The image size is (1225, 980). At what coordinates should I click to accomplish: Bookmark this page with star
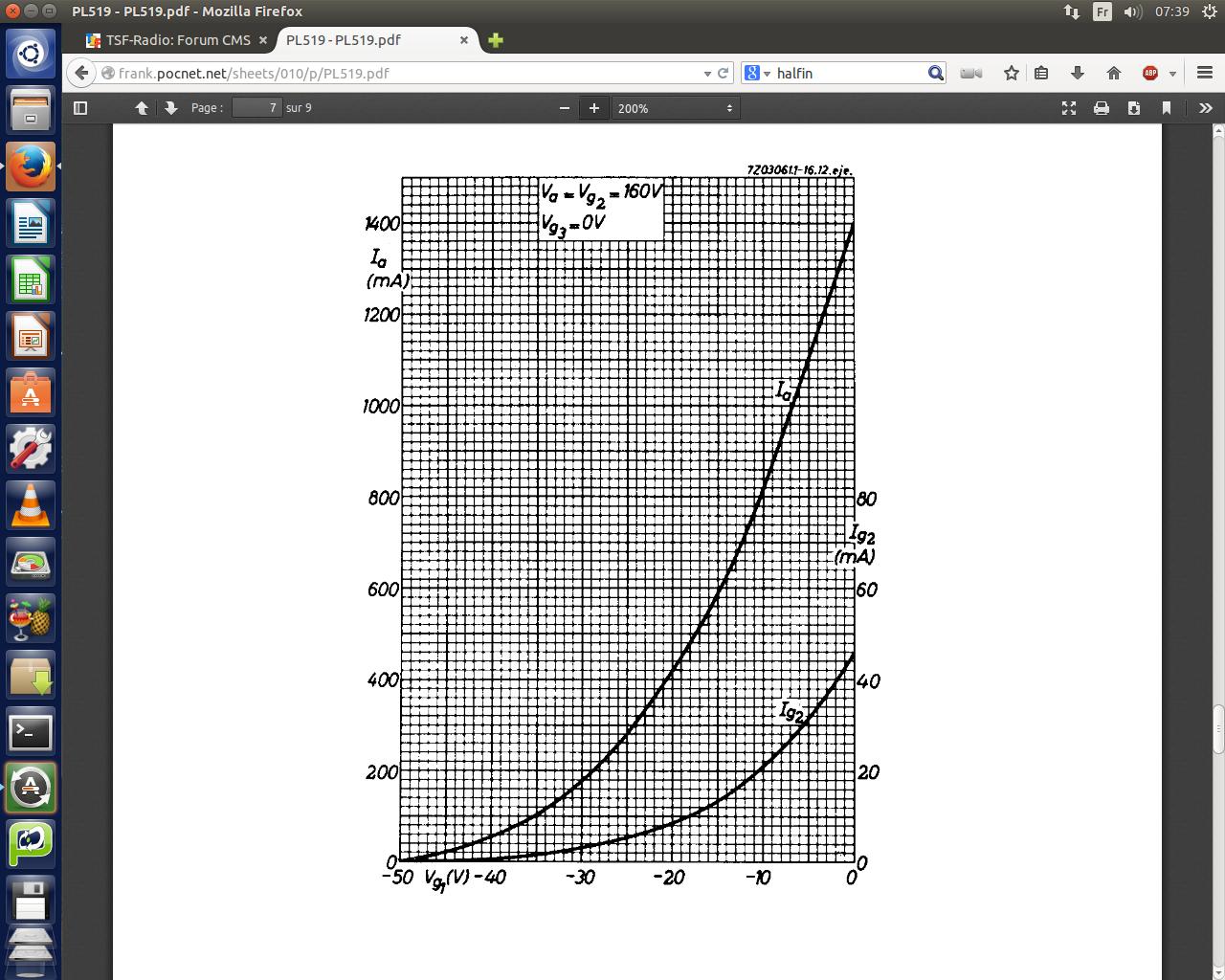1011,73
